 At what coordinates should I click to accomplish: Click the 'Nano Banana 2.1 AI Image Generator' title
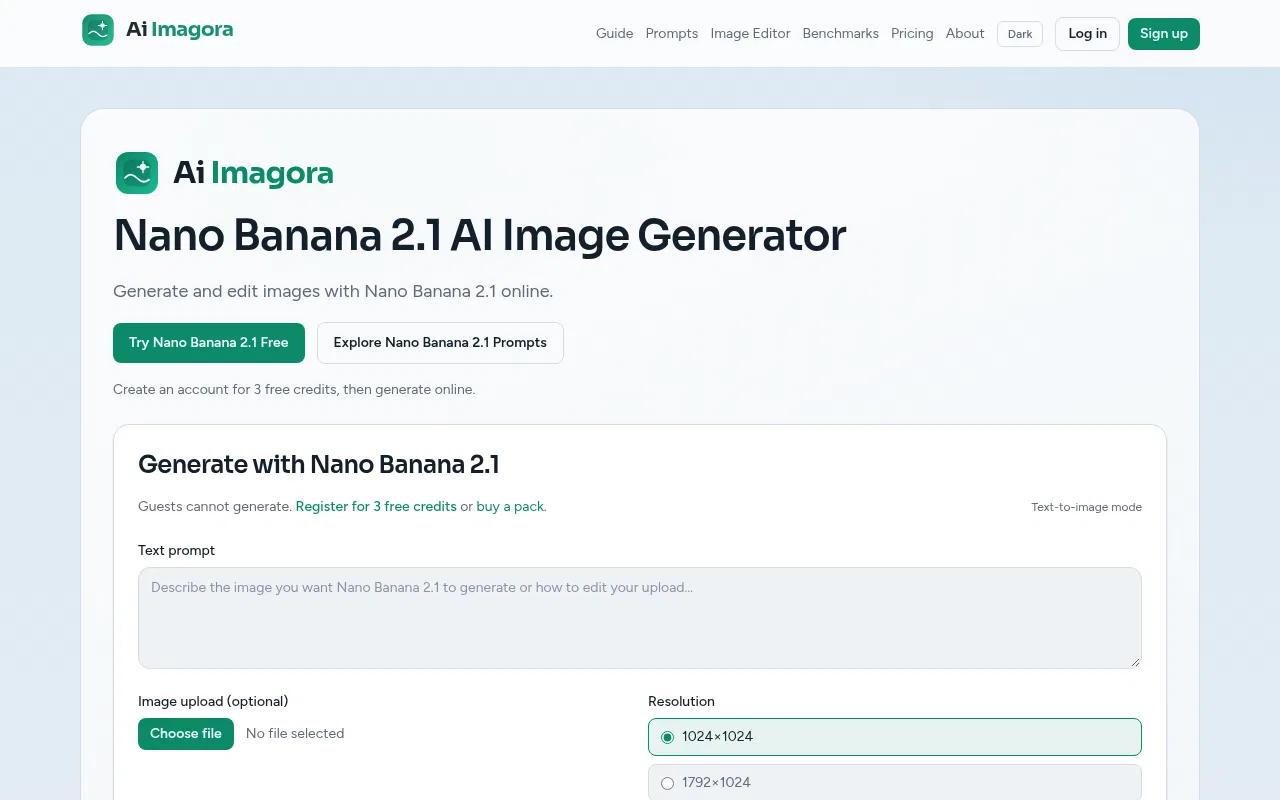pyautogui.click(x=480, y=236)
